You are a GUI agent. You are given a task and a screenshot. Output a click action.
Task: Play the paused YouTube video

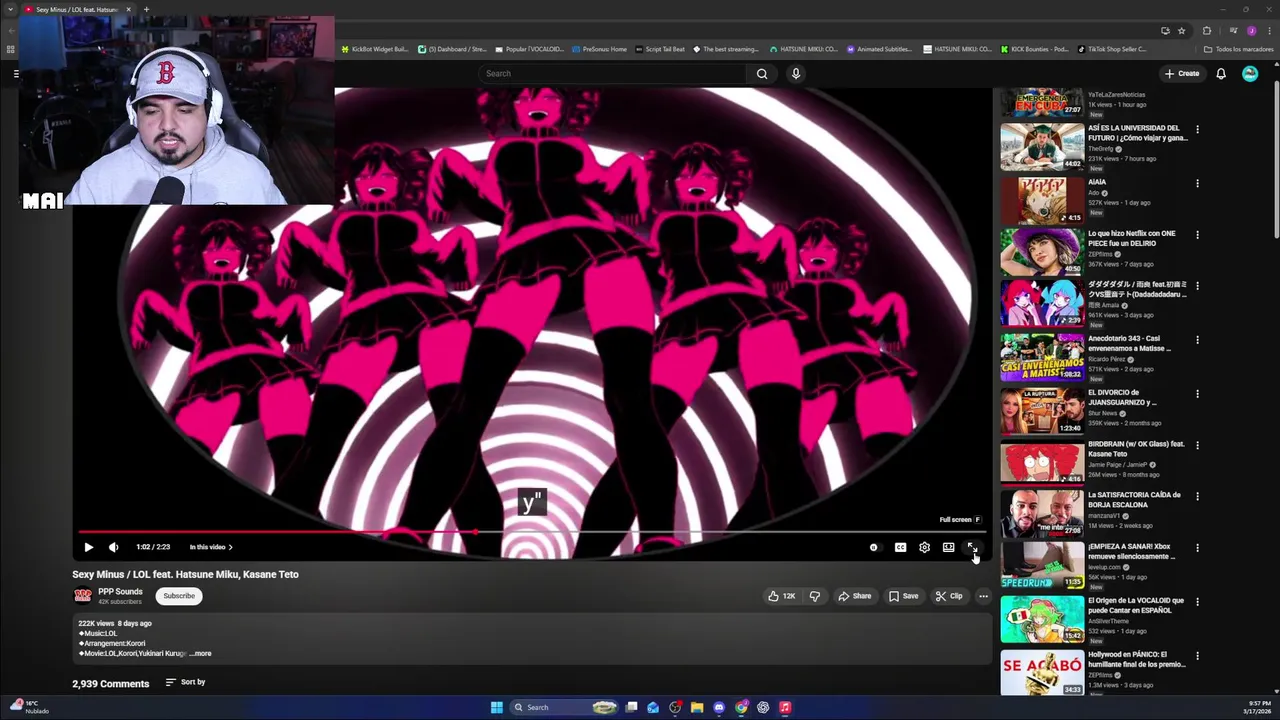tap(88, 547)
